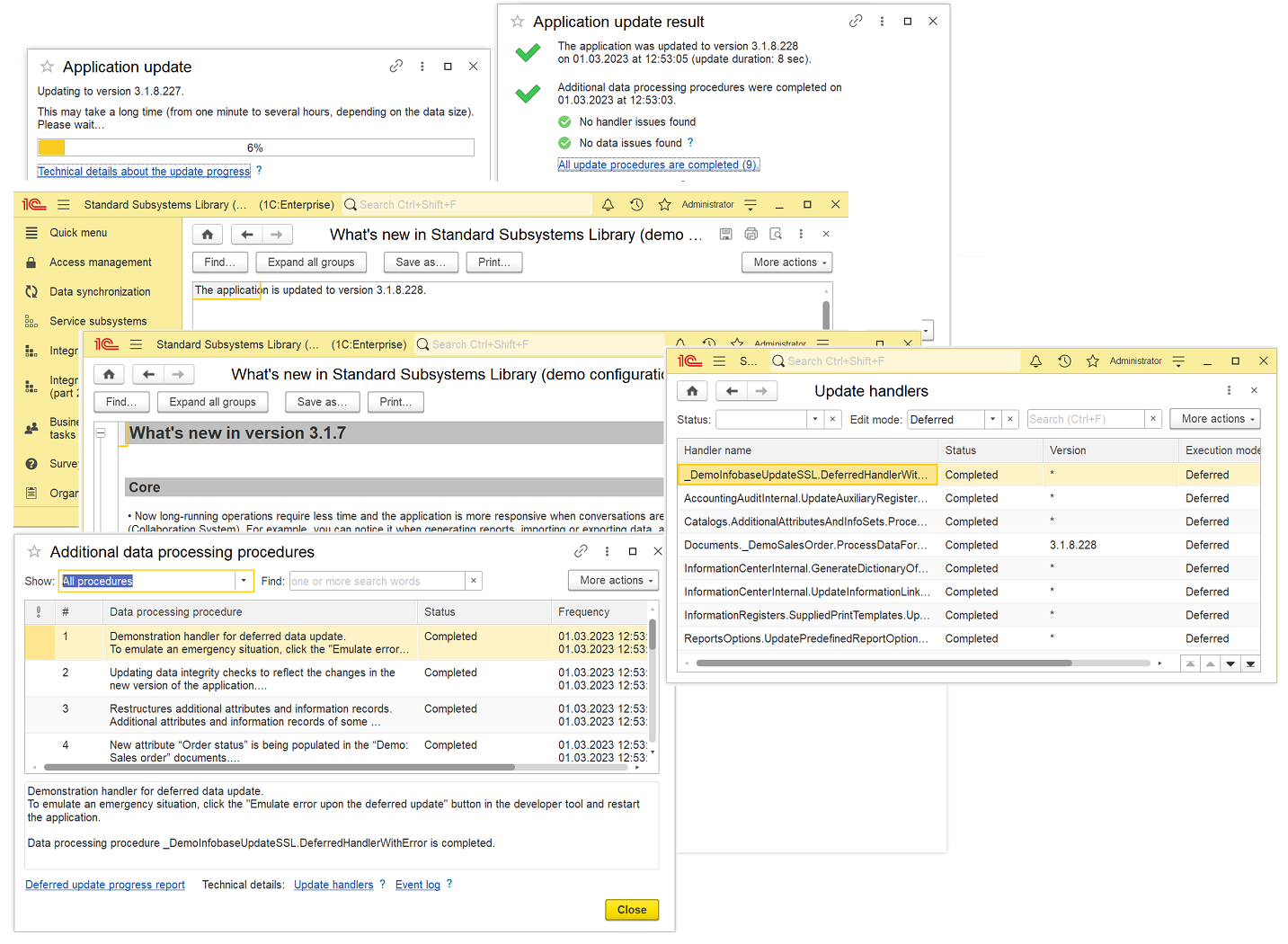Click back arrow in back What's new window
Screen dimensions: 1288x944
tap(247, 235)
